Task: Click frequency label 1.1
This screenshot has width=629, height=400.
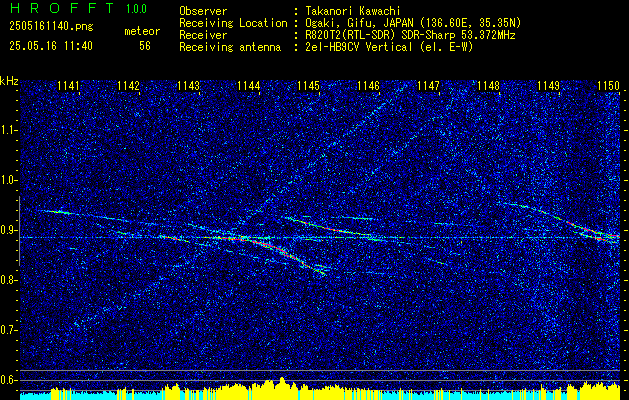Action: pos(8,130)
